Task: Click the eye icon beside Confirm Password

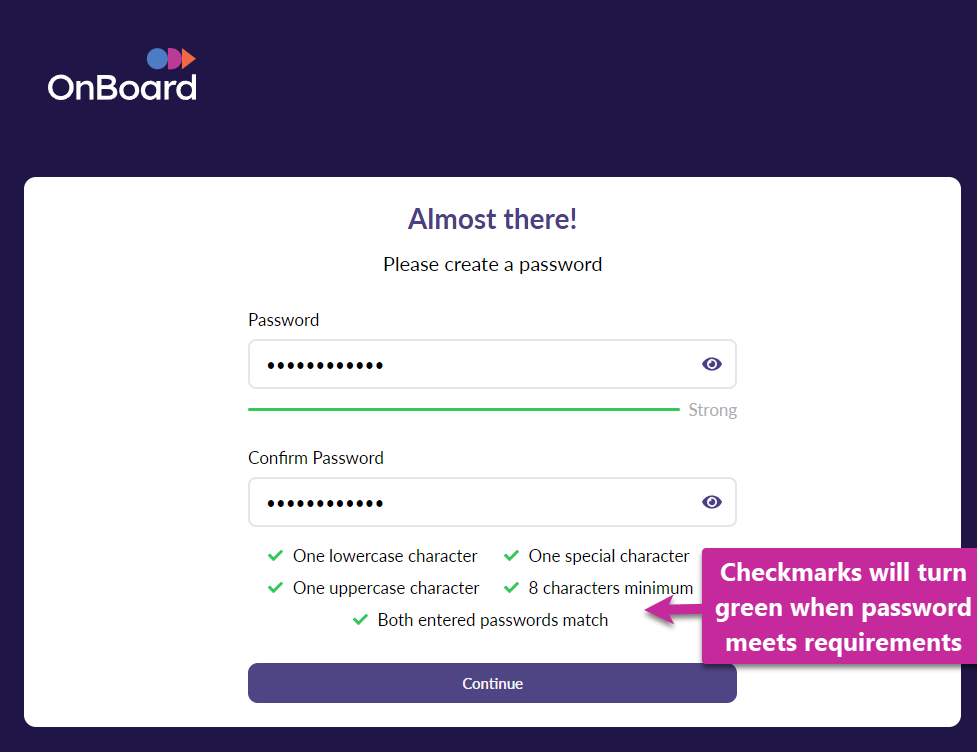Action: coord(712,501)
